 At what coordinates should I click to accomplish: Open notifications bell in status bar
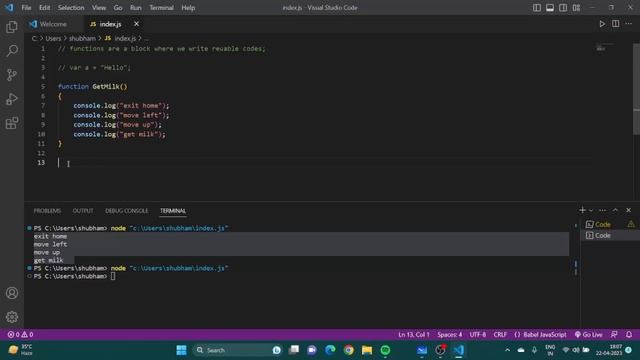pyautogui.click(x=629, y=334)
